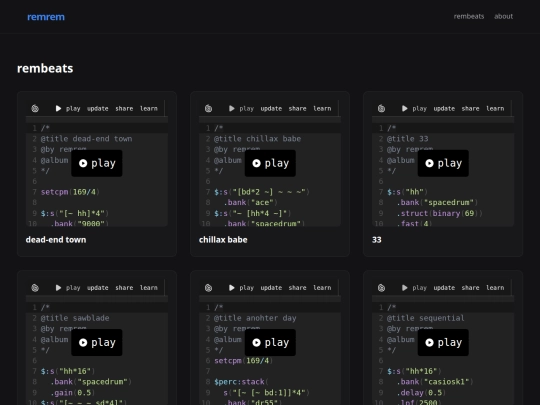The width and height of the screenshot is (540, 405).
Task: Click code line .struct(binary(69)) in 33 card
Action: [x=439, y=213]
